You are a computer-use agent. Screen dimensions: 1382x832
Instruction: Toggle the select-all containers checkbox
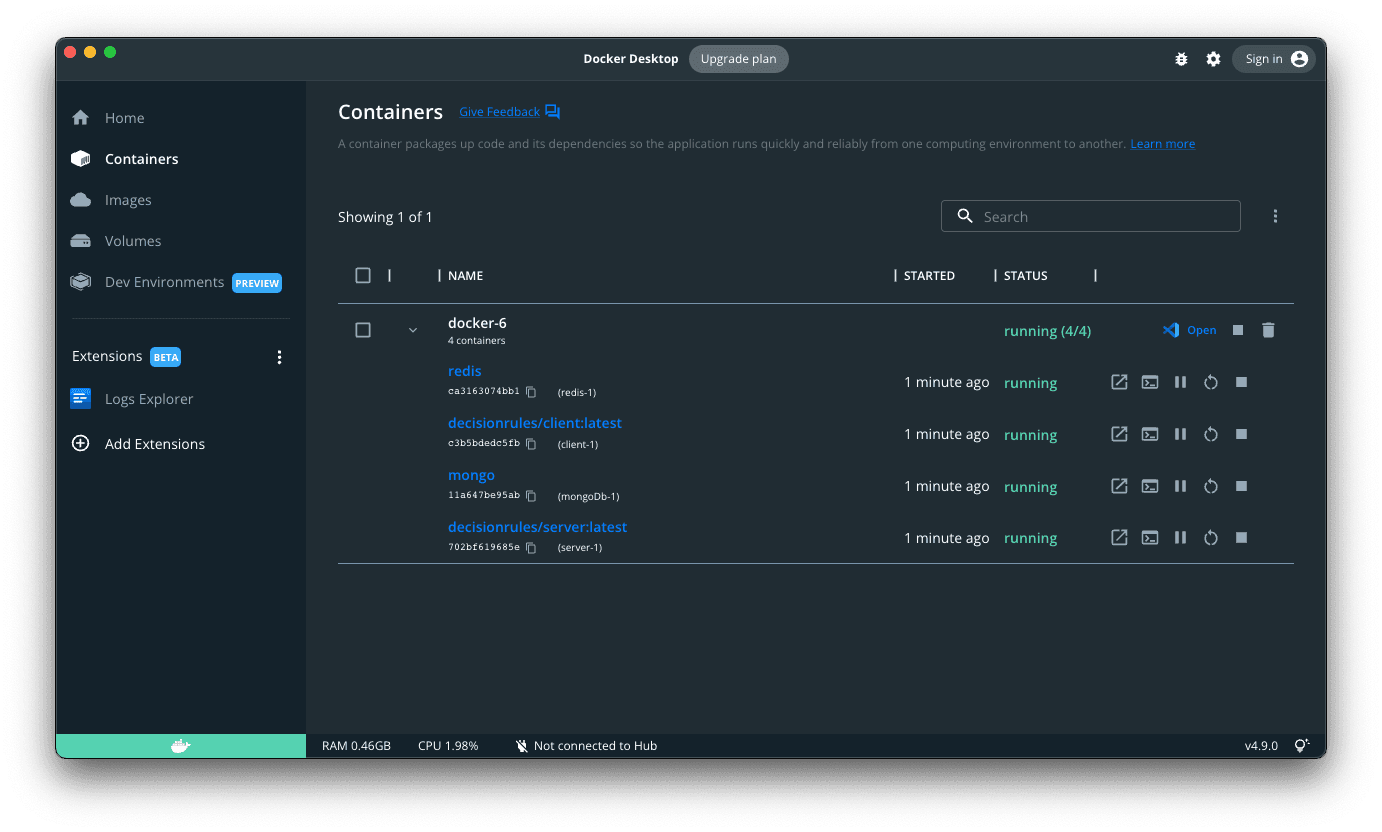point(363,275)
